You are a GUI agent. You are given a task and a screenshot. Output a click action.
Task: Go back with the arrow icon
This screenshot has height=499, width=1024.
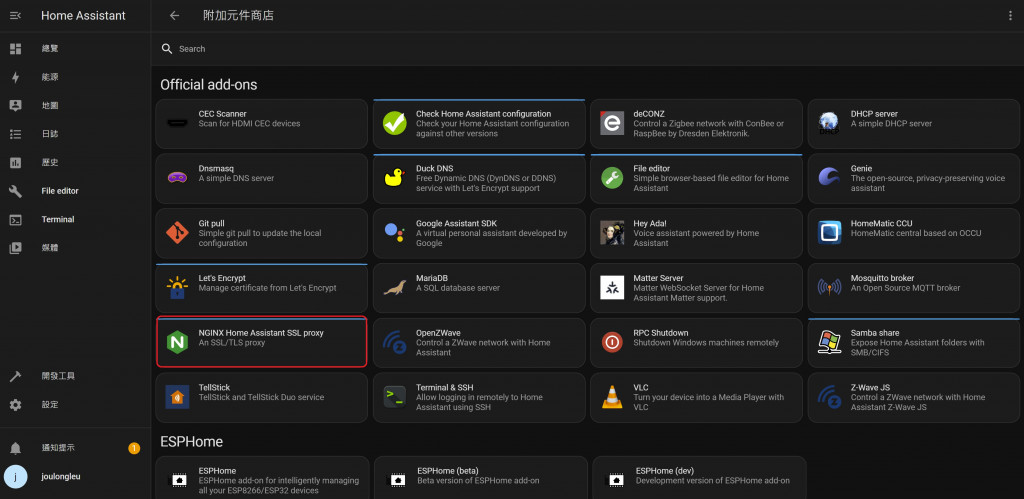pyautogui.click(x=174, y=16)
